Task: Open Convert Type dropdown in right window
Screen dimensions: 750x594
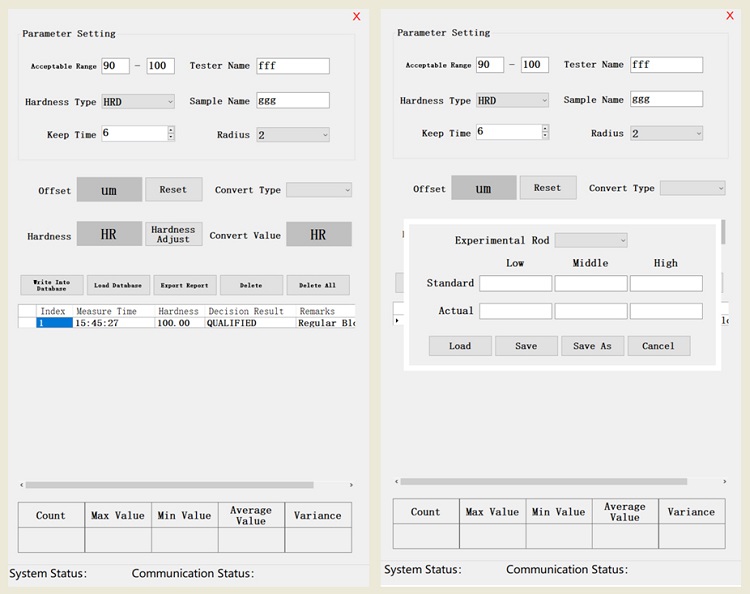Action: pos(693,188)
